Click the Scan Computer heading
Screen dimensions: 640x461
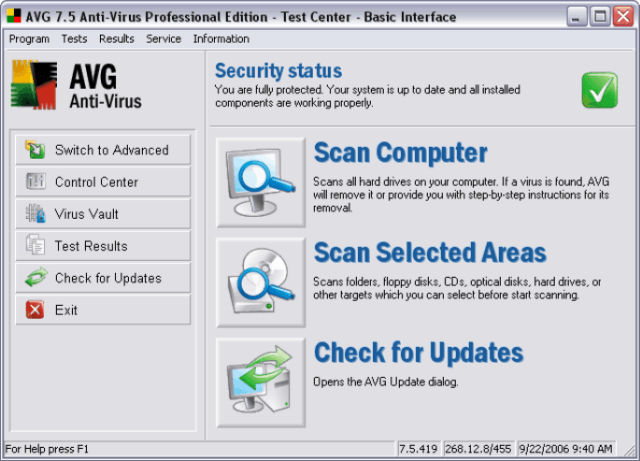pyautogui.click(x=400, y=153)
